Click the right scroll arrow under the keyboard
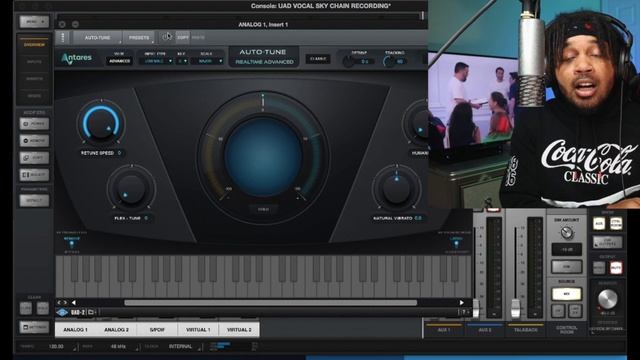Viewport: 640px width, 360px height. click(x=462, y=302)
